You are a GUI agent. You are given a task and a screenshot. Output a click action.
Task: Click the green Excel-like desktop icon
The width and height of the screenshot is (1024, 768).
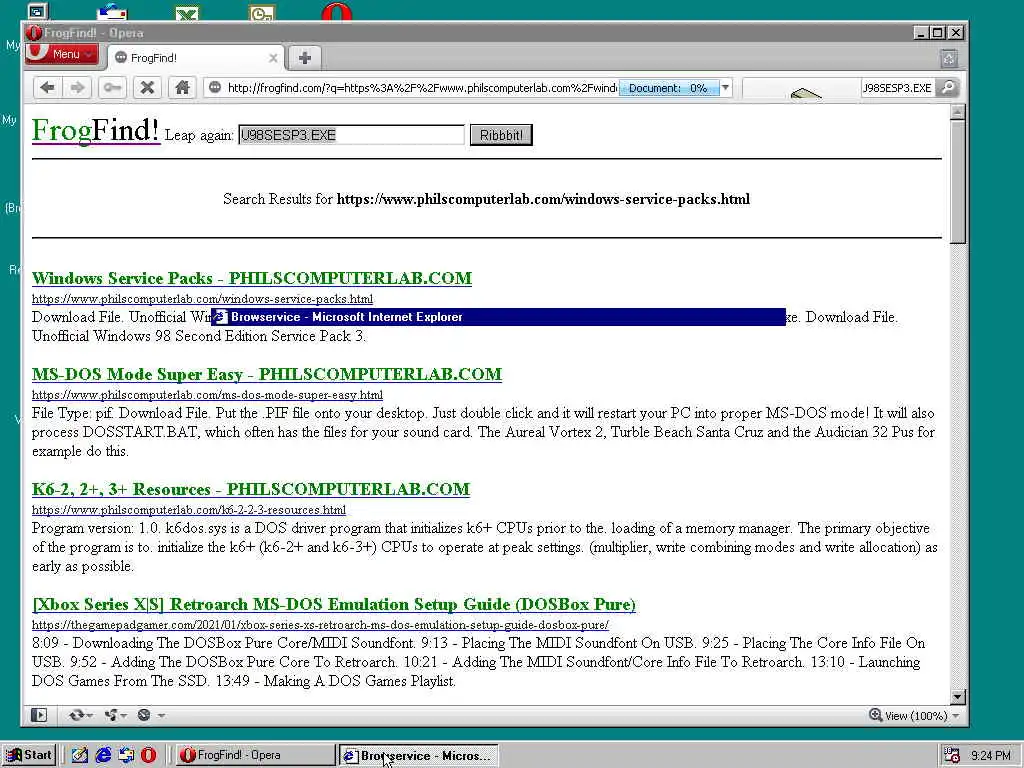coord(187,13)
